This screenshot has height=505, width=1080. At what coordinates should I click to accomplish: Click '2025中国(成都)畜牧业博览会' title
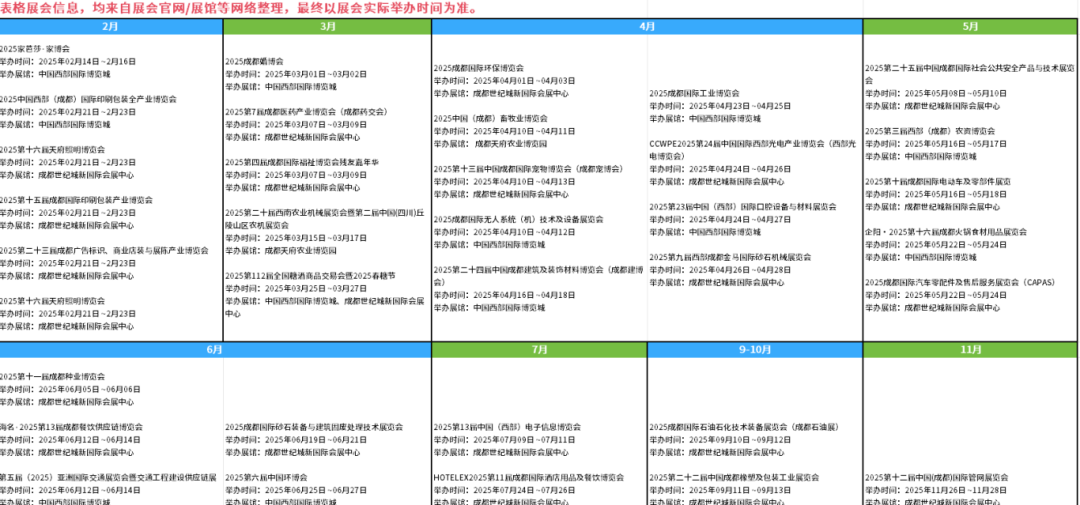(x=490, y=118)
